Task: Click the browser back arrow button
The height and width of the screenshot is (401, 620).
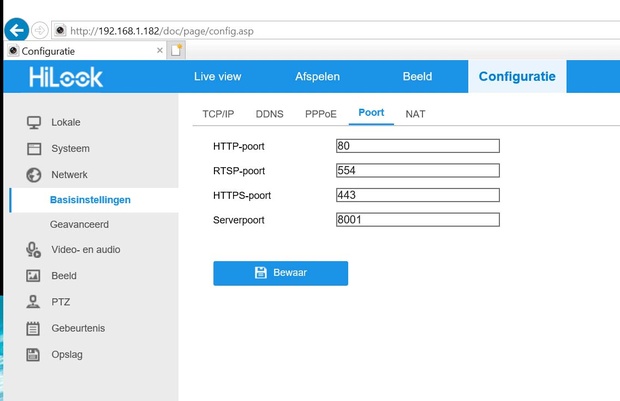Action: point(16,30)
